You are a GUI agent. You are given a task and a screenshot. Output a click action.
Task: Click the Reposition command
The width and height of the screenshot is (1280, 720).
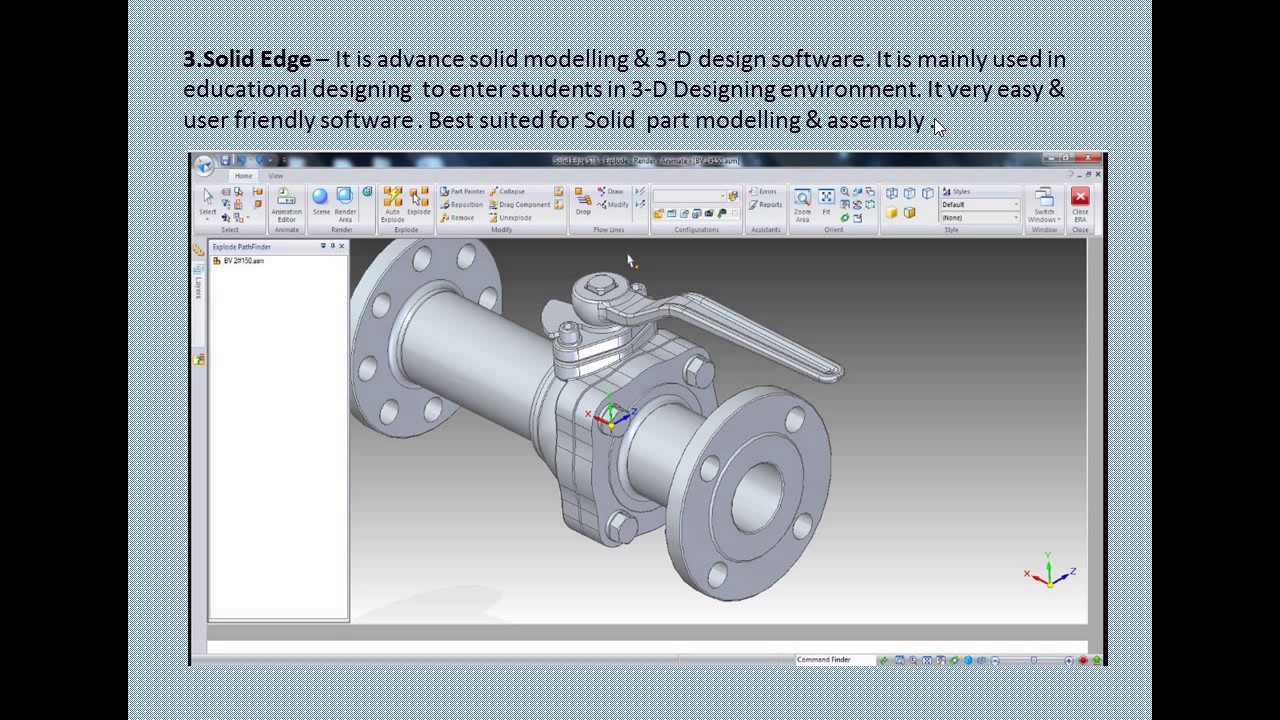(461, 204)
